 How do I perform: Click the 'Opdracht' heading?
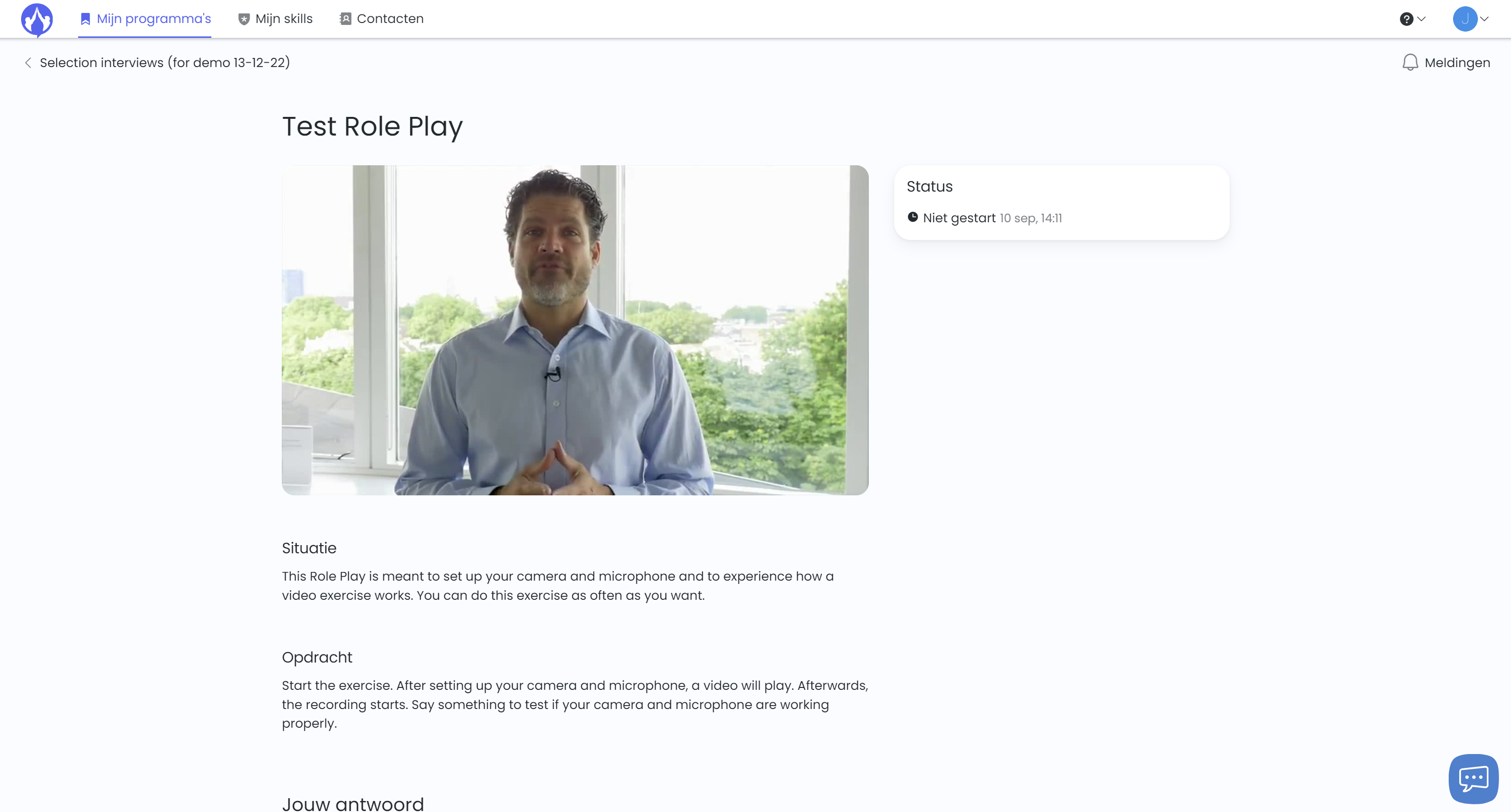click(317, 657)
